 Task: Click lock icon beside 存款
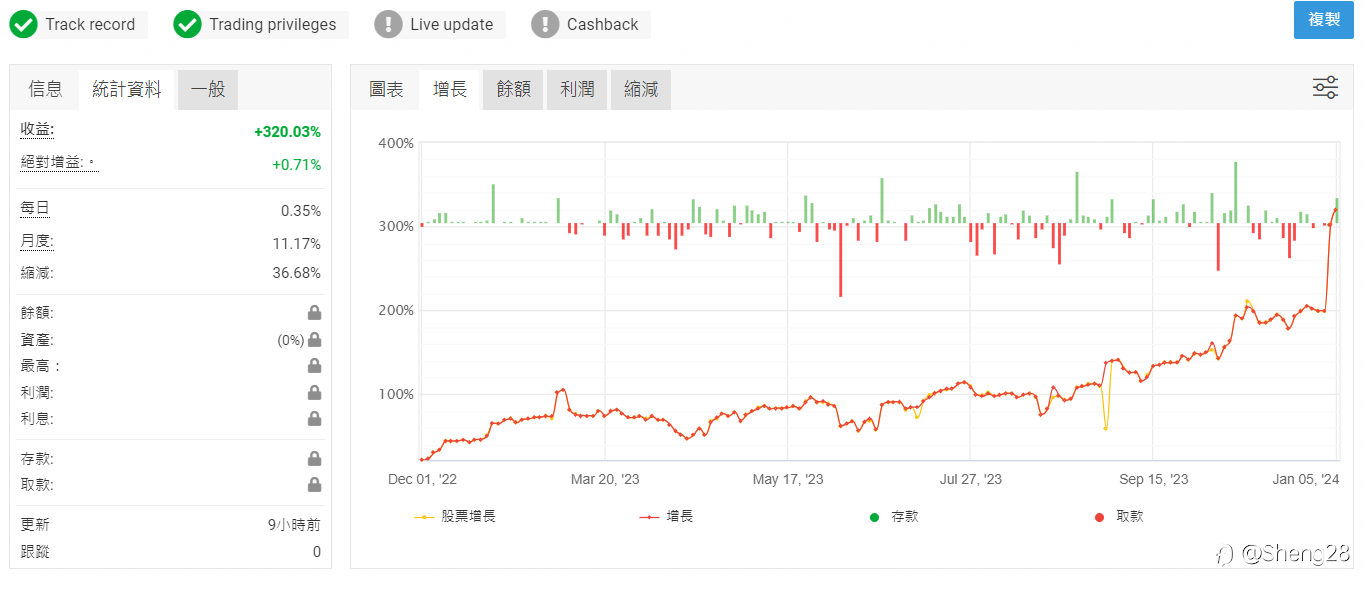(x=314, y=459)
